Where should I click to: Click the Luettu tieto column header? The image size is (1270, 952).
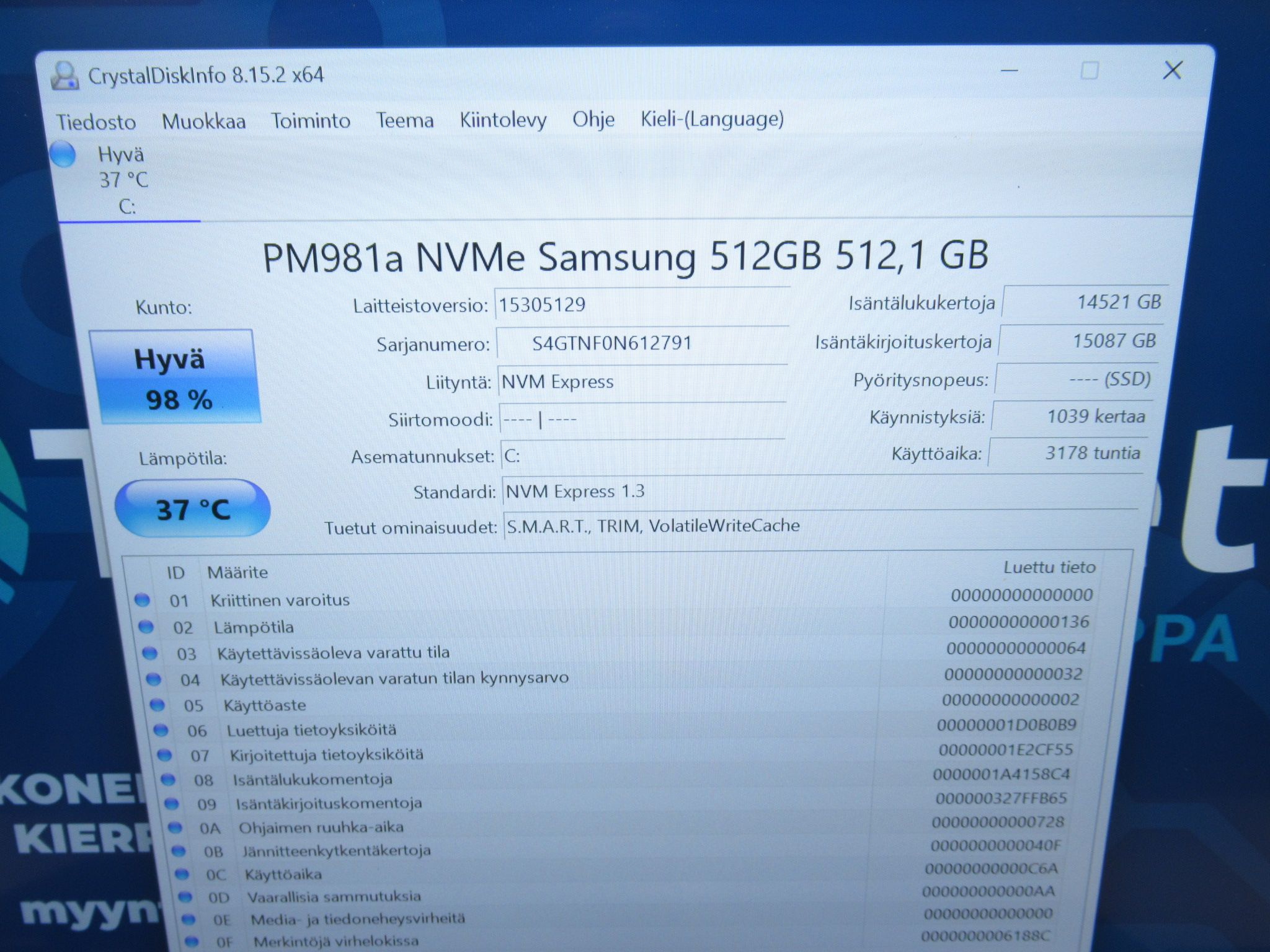click(x=1049, y=567)
